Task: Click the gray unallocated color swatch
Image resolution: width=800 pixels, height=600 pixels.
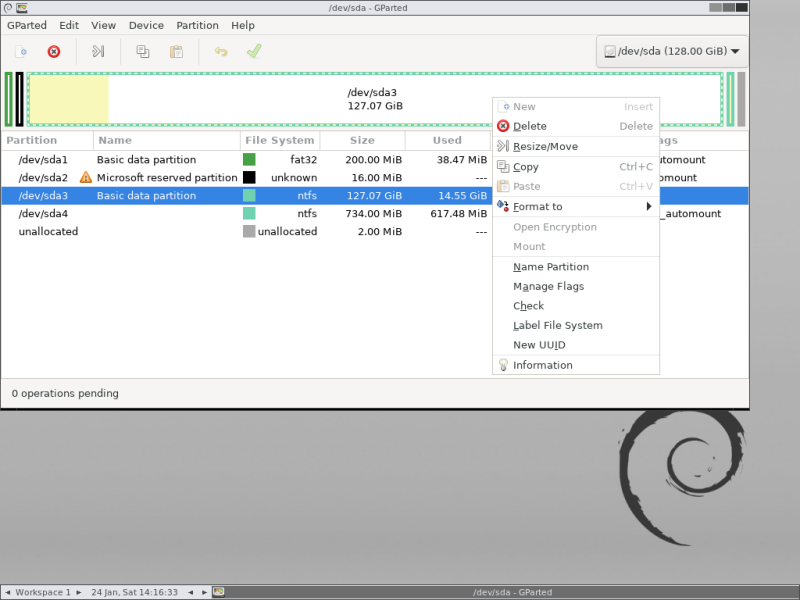Action: (x=249, y=232)
